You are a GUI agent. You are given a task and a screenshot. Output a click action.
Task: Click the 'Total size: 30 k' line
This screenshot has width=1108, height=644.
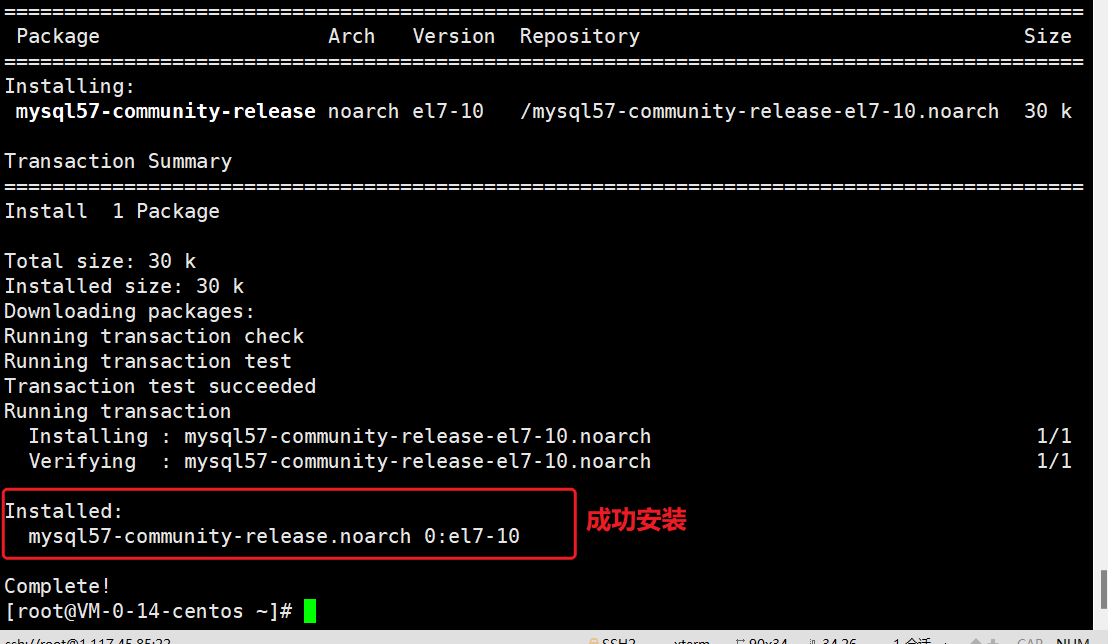click(100, 262)
